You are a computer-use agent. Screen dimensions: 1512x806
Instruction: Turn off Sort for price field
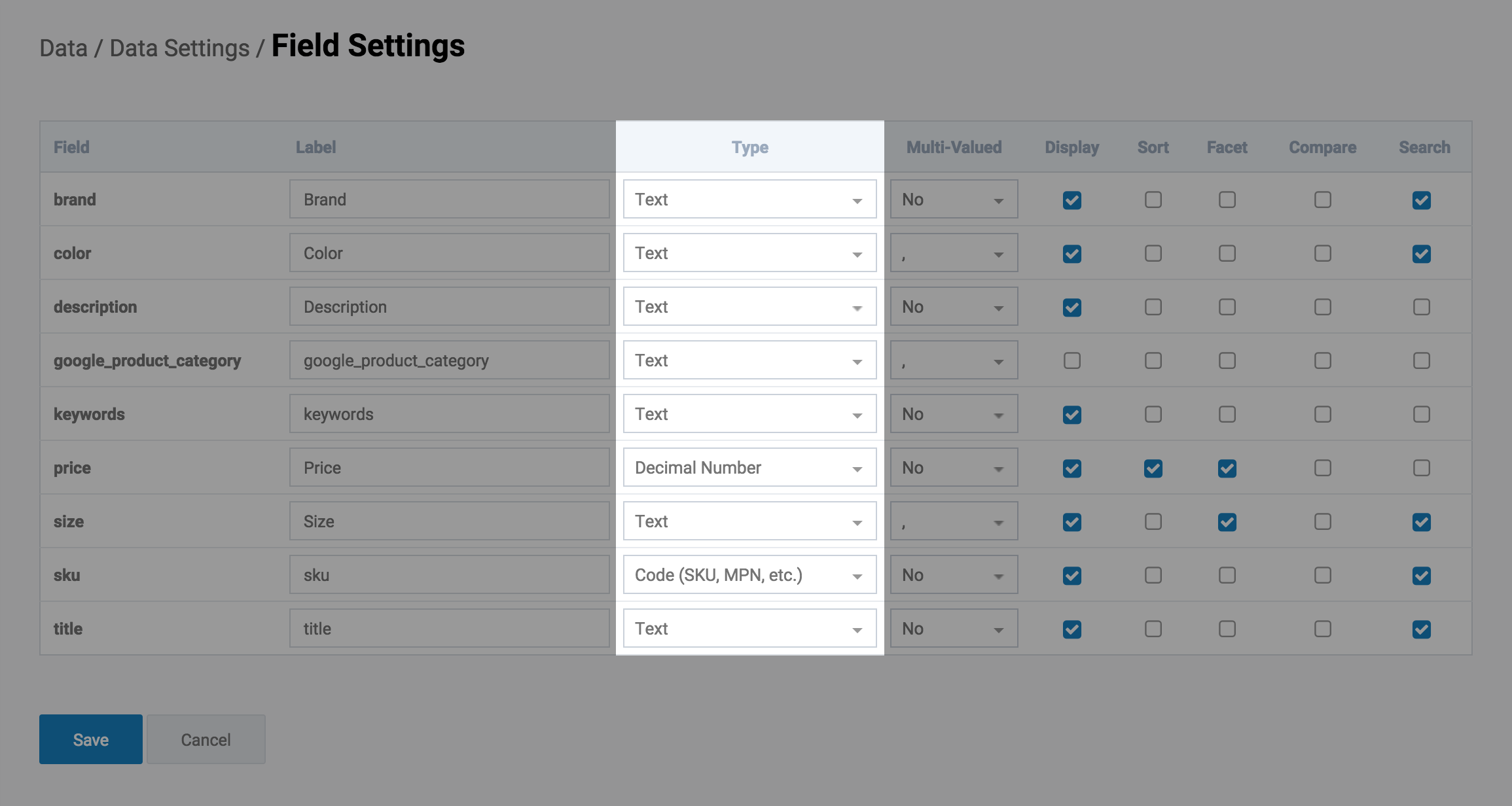1153,468
